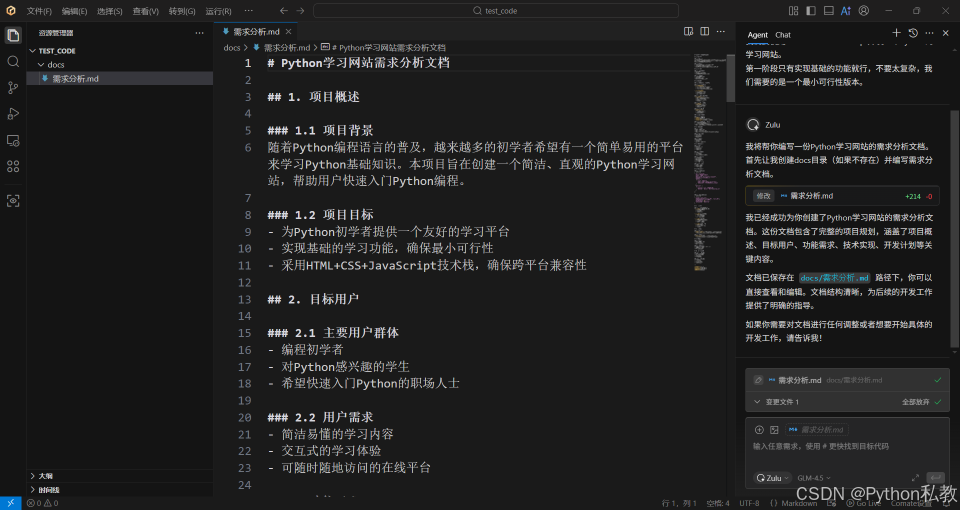Expand the chat input box
Screen dimensions: 960x510
point(915,478)
